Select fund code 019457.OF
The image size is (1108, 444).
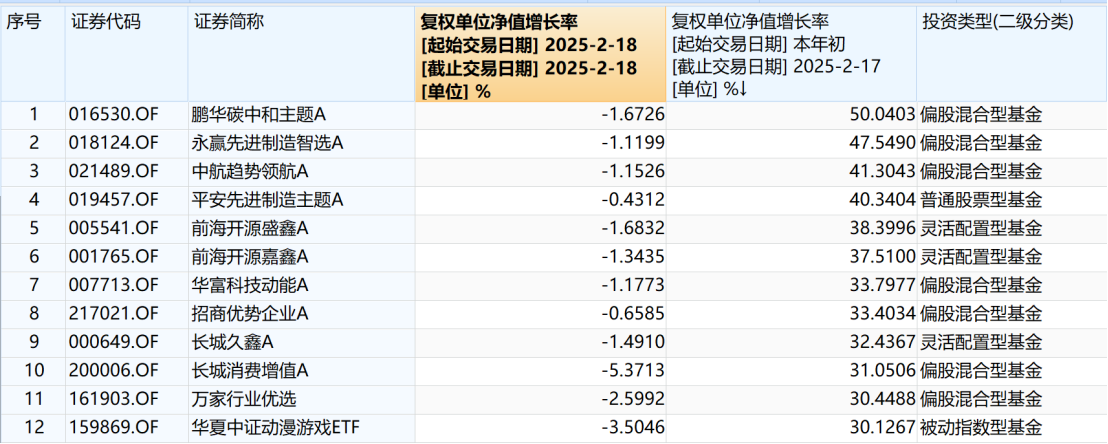point(113,200)
